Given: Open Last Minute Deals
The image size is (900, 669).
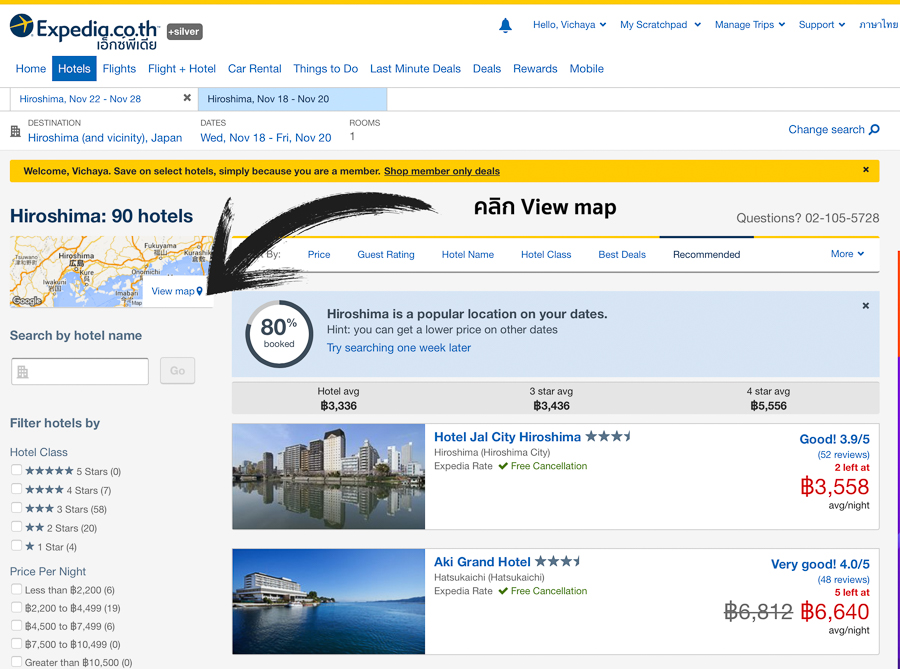Looking at the screenshot, I should pyautogui.click(x=415, y=68).
